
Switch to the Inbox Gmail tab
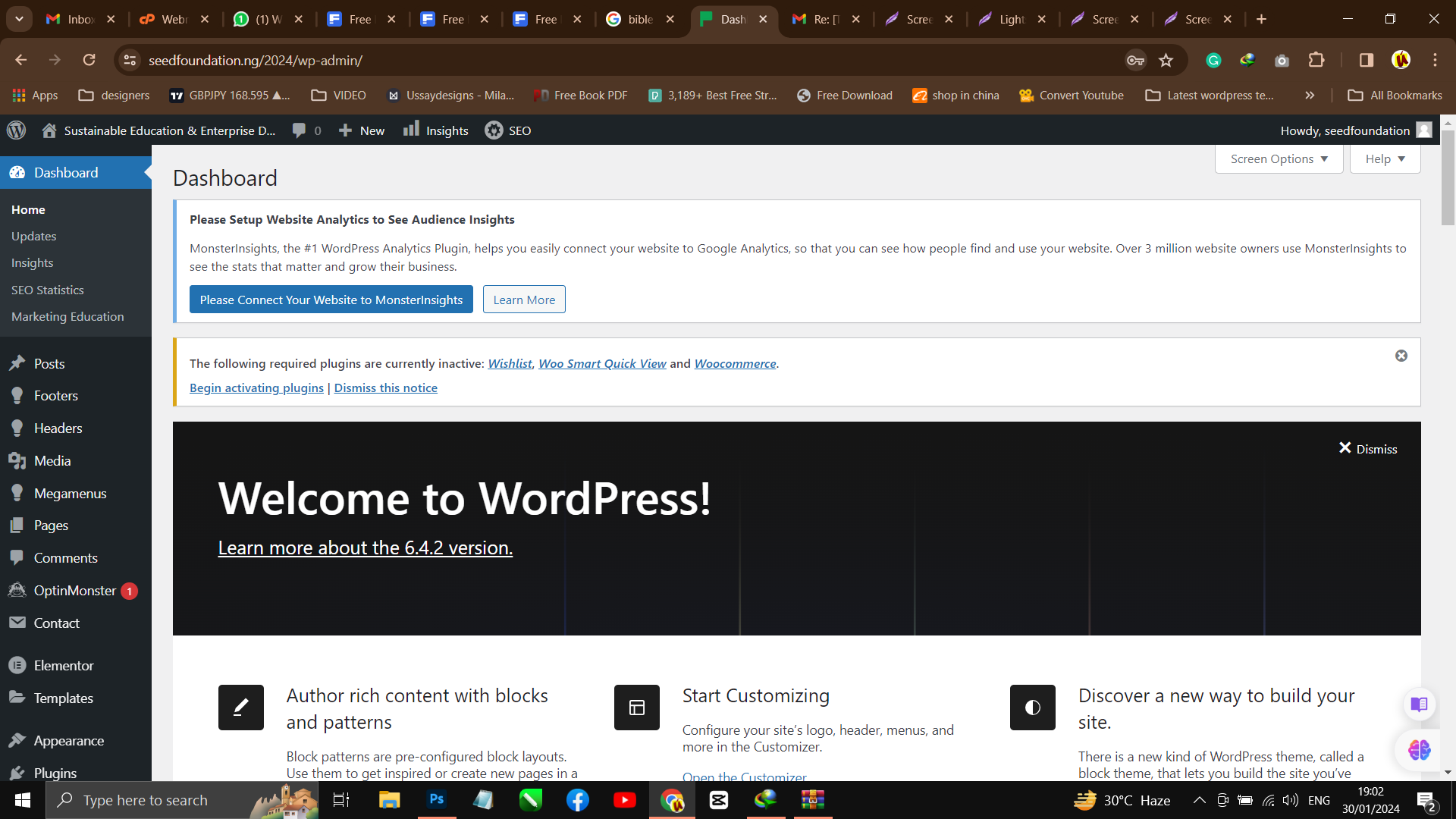[x=81, y=19]
